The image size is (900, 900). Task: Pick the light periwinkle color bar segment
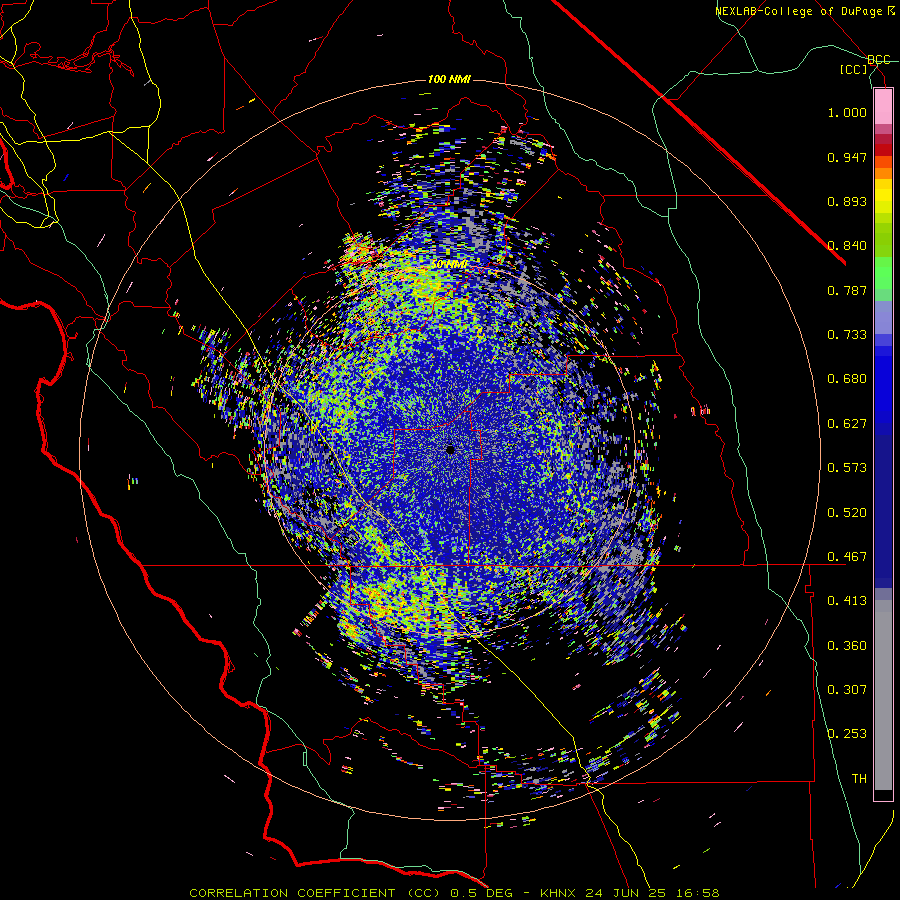(x=883, y=317)
